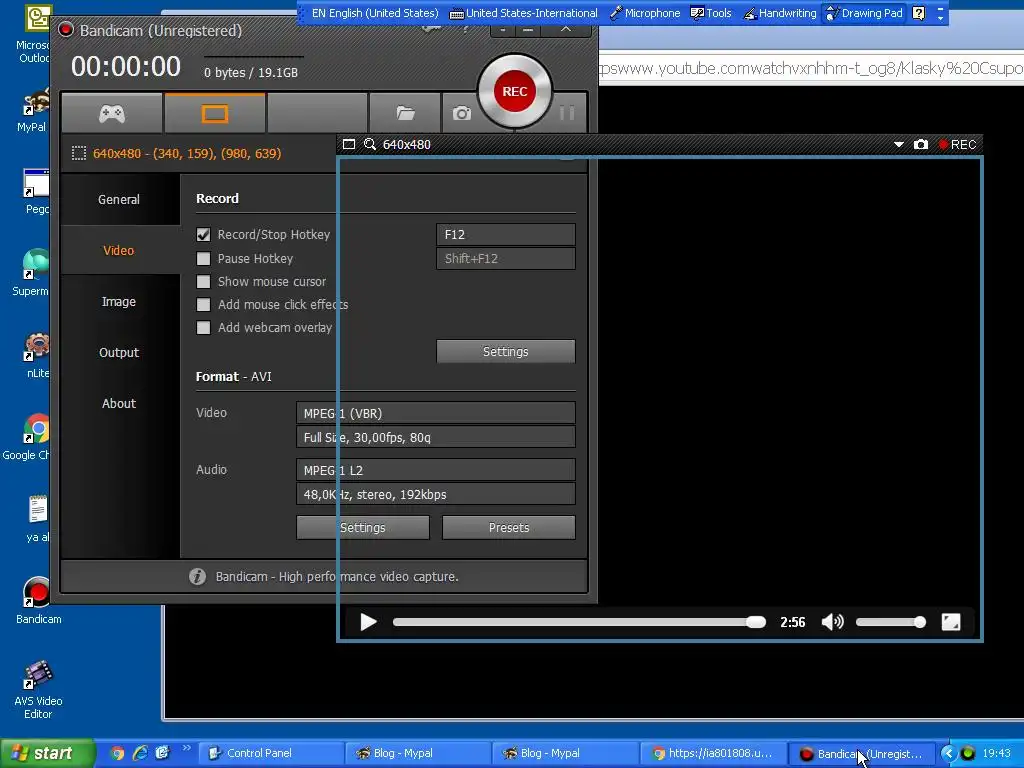Open the output folder icon in Bandicam
This screenshot has height=768, width=1024.
pos(405,114)
